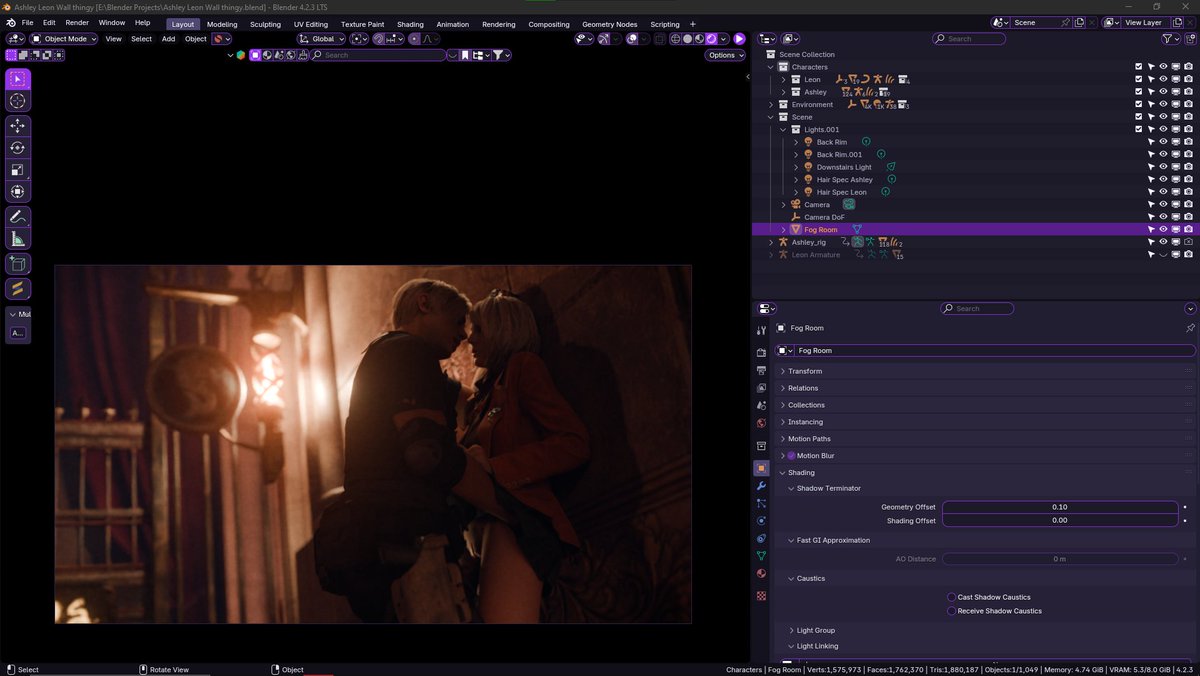The height and width of the screenshot is (676, 1200).
Task: Click new collection icon in outliner header
Action: pos(1190,39)
